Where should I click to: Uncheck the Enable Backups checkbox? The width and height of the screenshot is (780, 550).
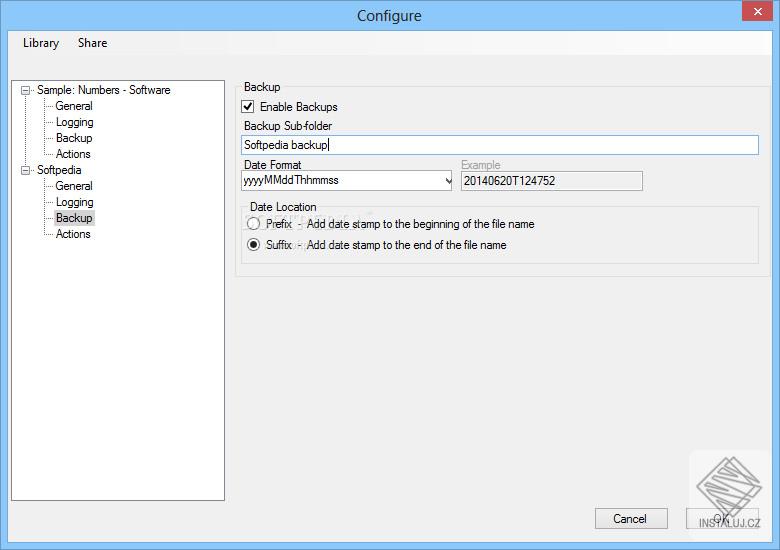(x=248, y=106)
